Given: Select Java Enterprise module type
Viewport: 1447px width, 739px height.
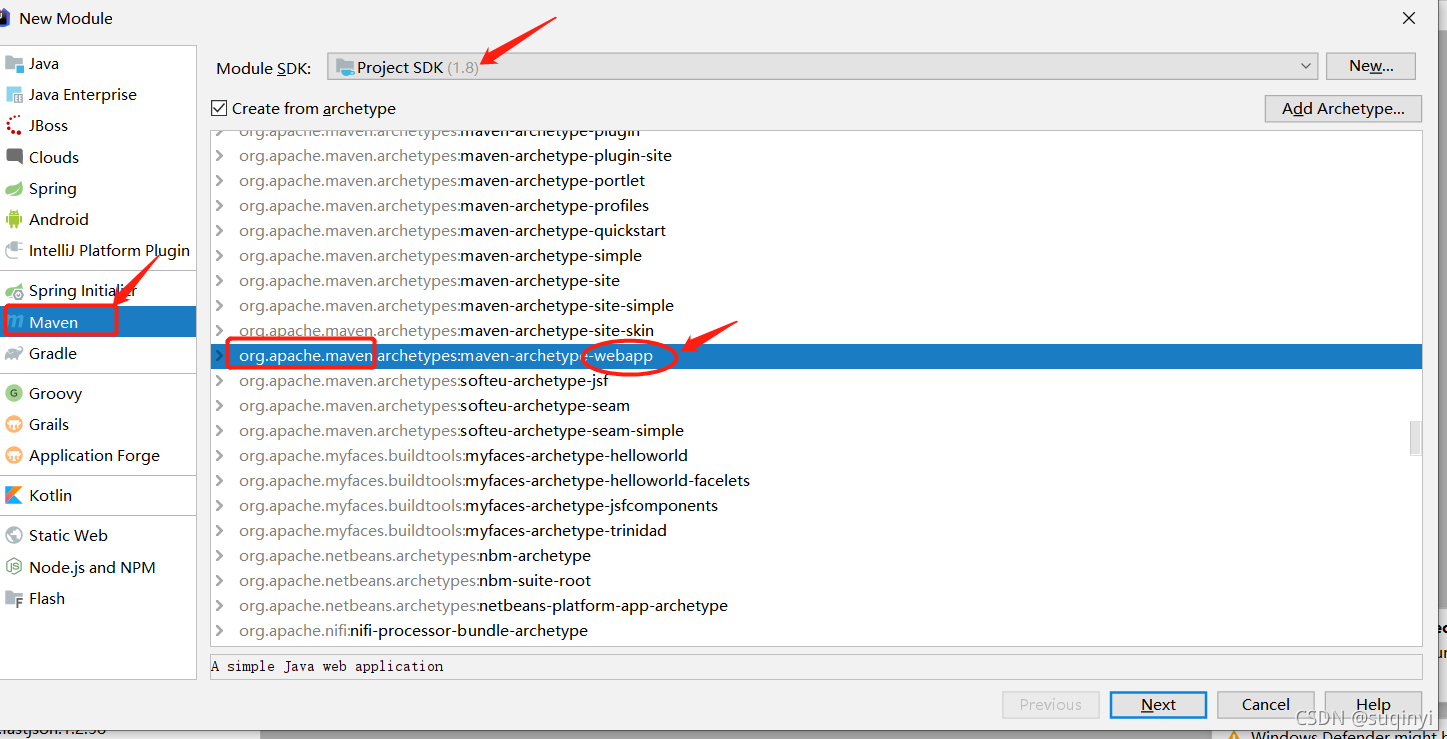Looking at the screenshot, I should [x=98, y=95].
